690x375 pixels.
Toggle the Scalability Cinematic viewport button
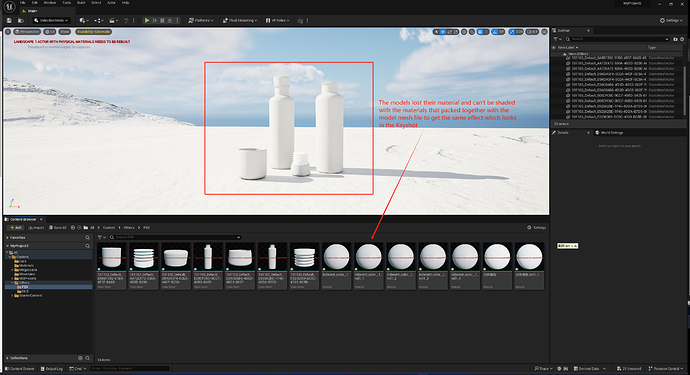pos(93,32)
